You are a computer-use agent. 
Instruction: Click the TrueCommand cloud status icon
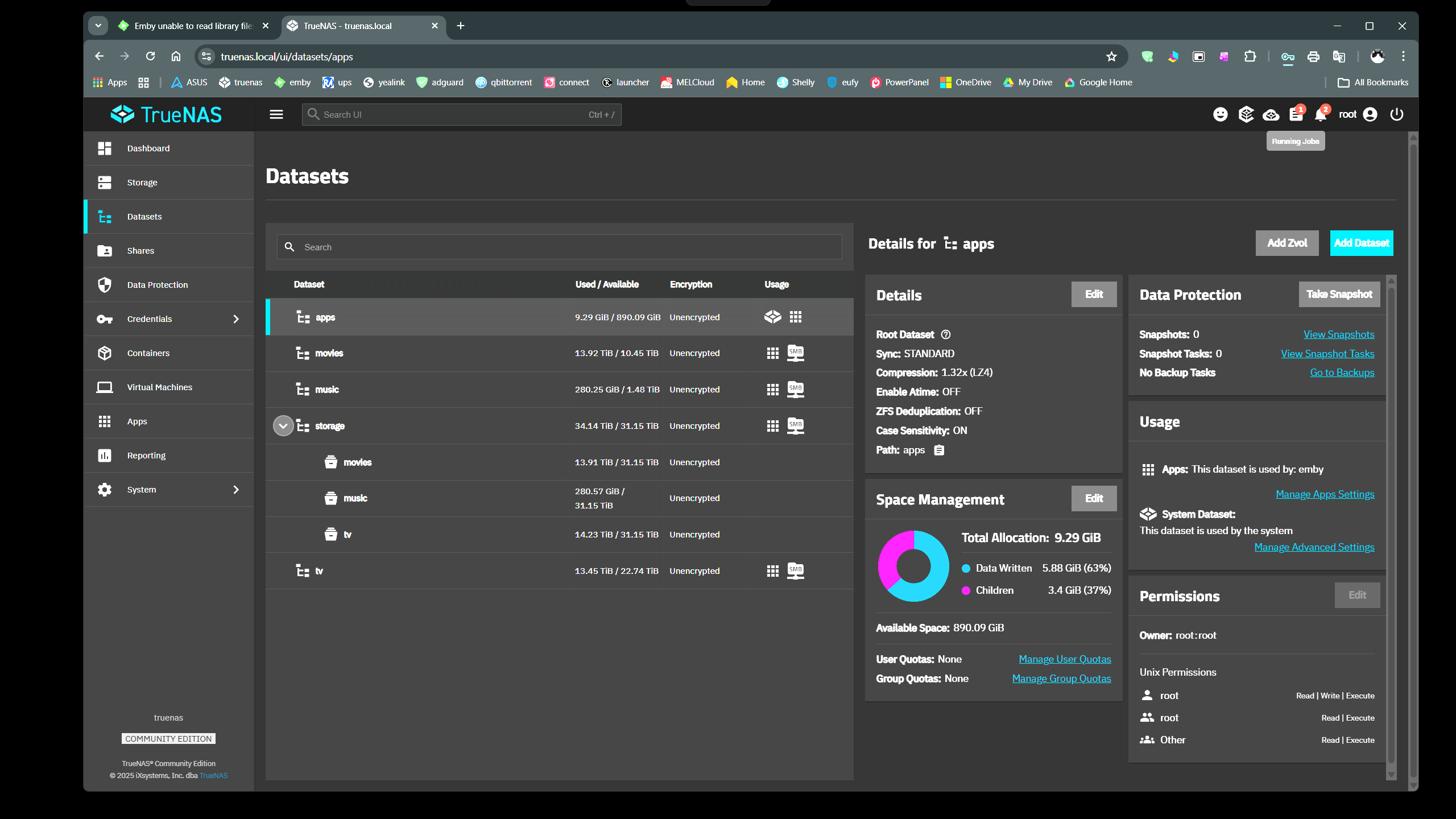pyautogui.click(x=1271, y=114)
